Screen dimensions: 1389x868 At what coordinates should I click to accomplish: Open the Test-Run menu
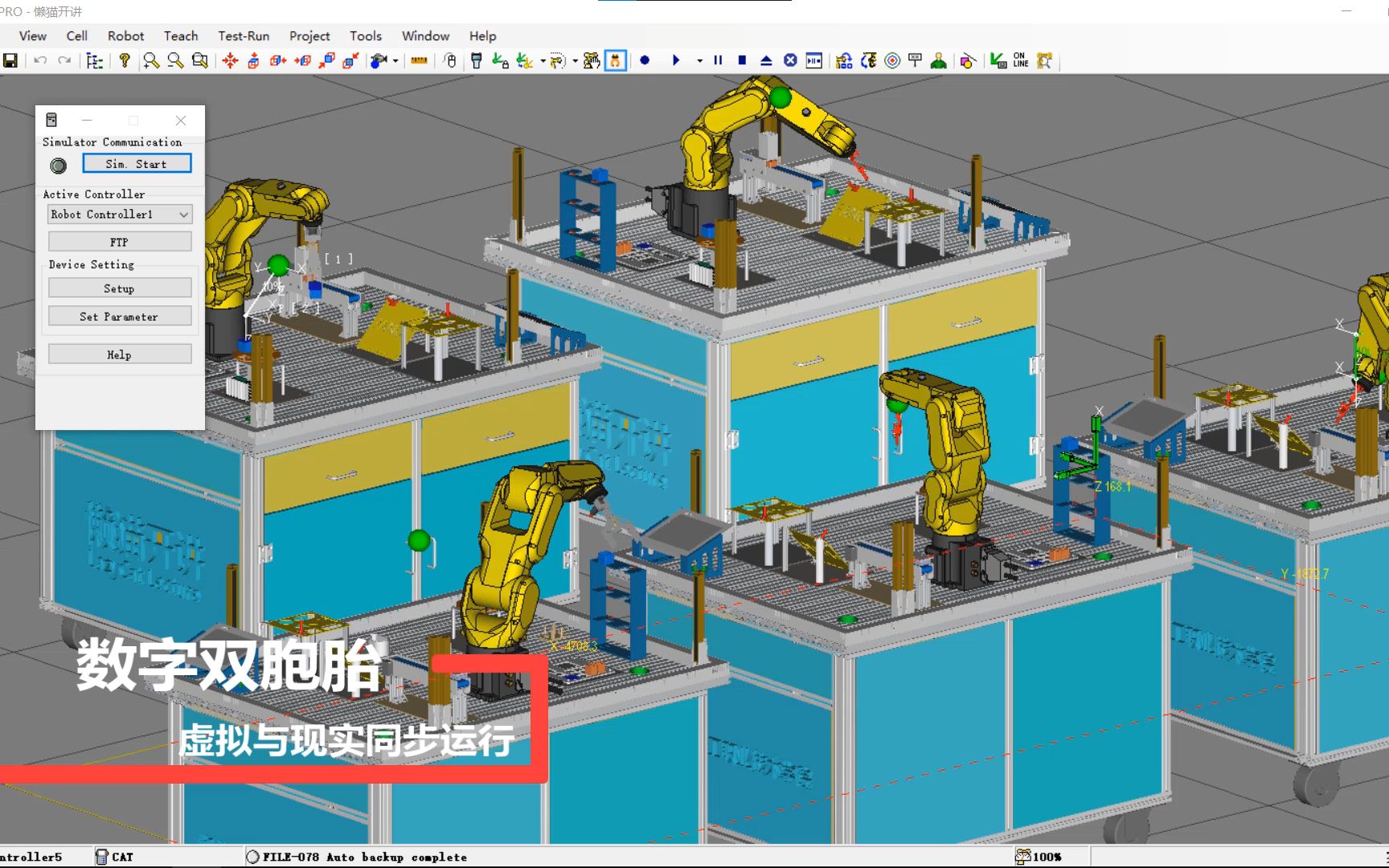click(x=244, y=36)
